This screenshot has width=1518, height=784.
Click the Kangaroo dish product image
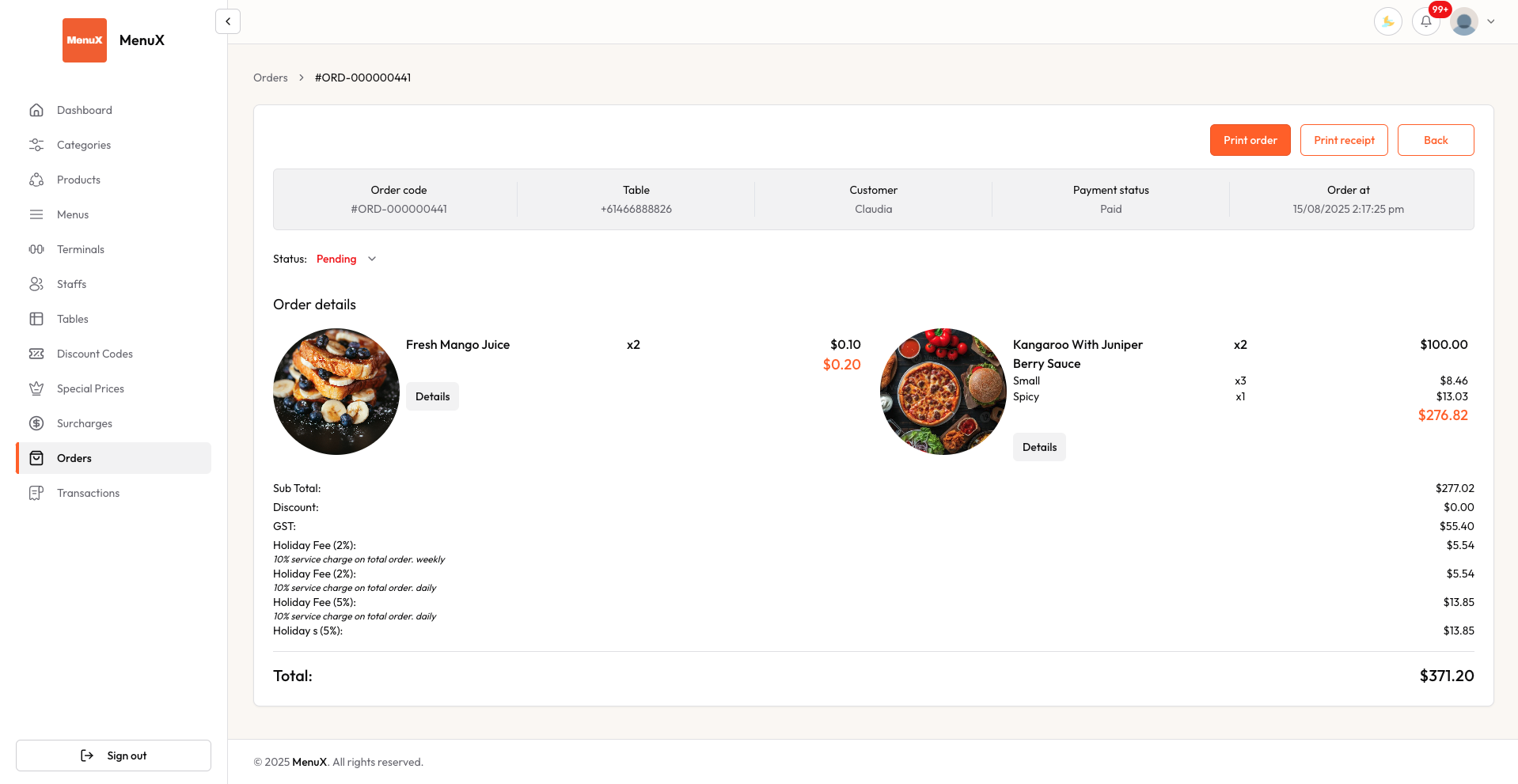pyautogui.click(x=943, y=392)
